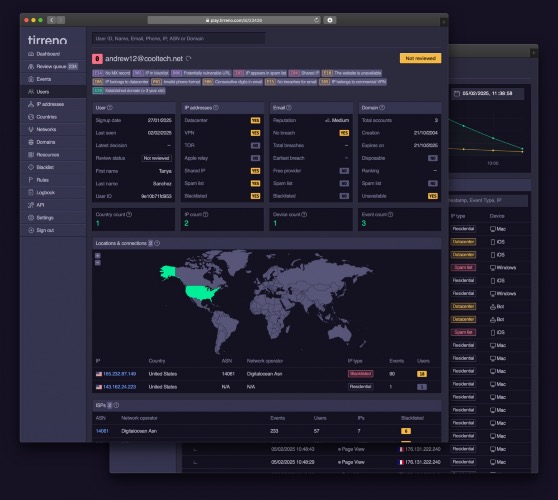
Task: Click help icon next to Country count
Action: [x=129, y=215]
